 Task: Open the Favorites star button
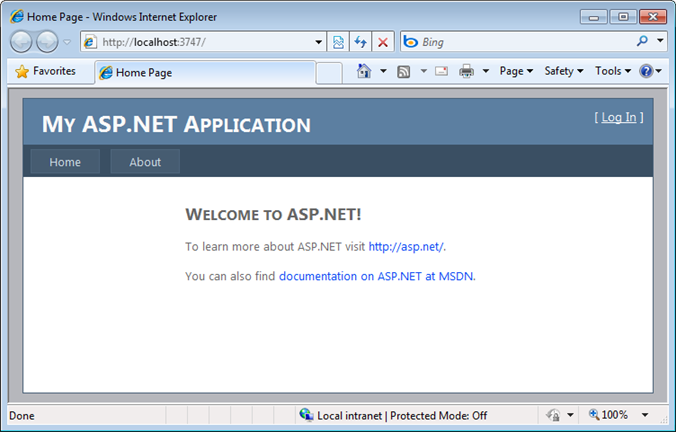[x=45, y=71]
